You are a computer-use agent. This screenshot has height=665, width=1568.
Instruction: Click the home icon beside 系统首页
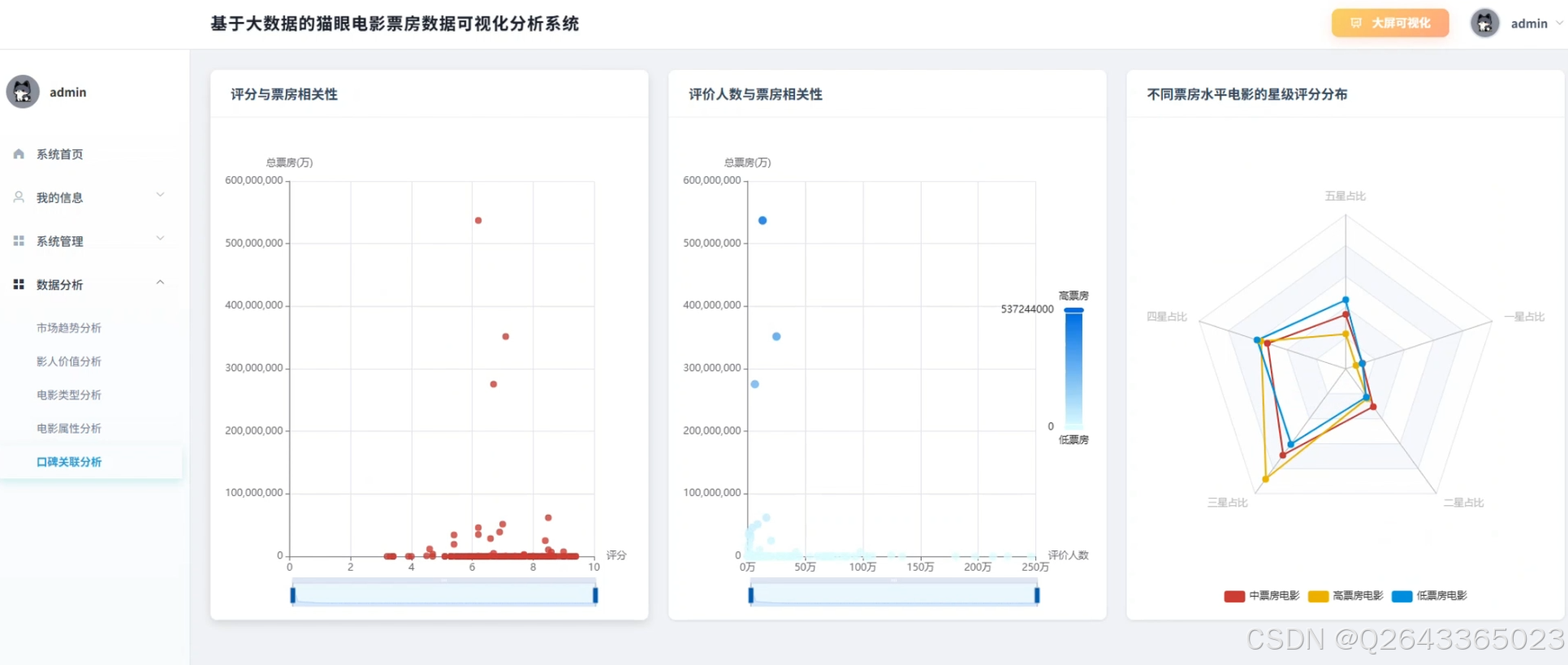pyautogui.click(x=19, y=154)
